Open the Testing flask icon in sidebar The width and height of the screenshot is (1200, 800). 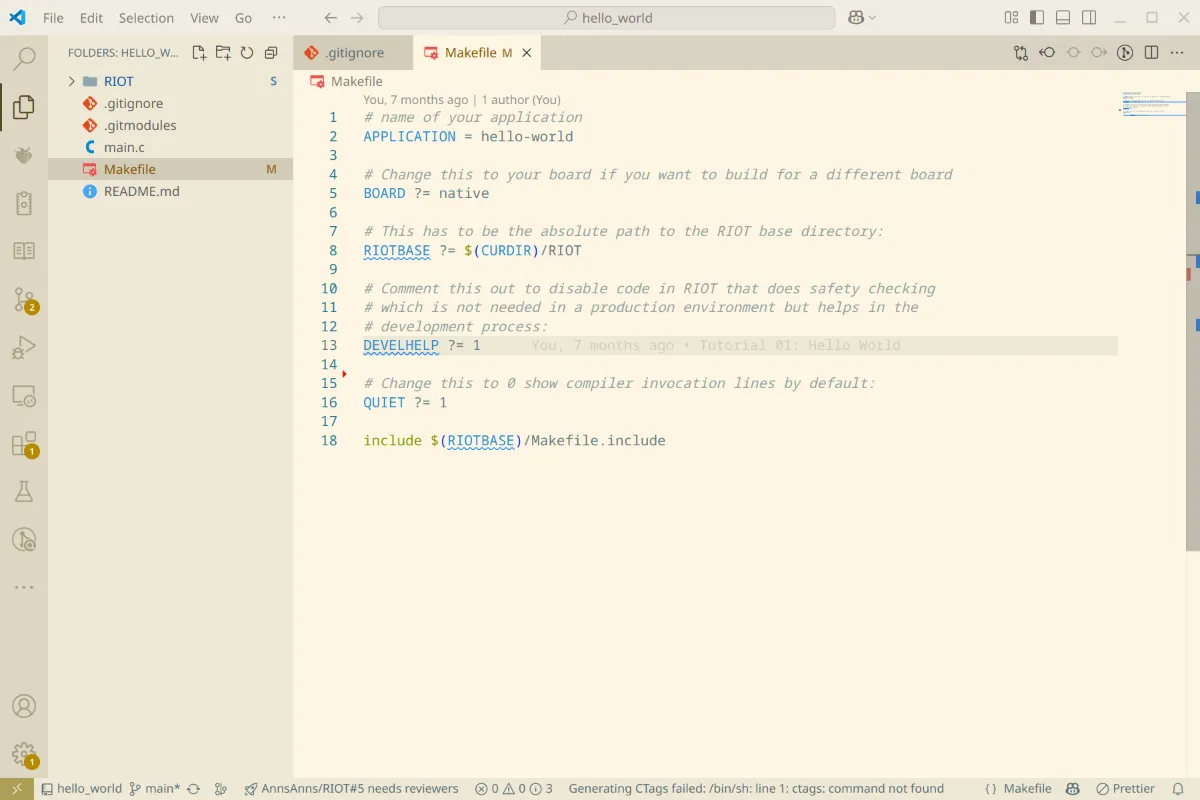pos(25,491)
